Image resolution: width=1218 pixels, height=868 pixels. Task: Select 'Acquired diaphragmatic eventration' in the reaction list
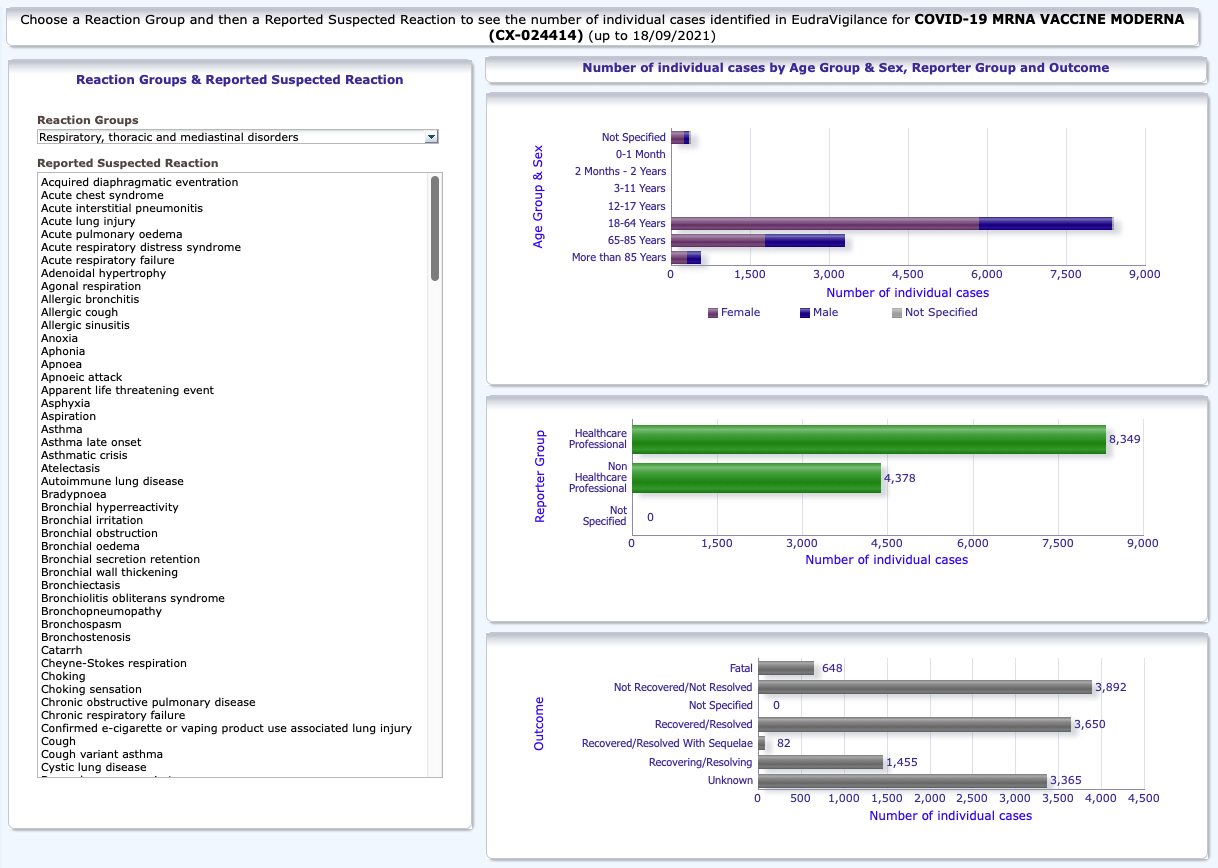[139, 182]
